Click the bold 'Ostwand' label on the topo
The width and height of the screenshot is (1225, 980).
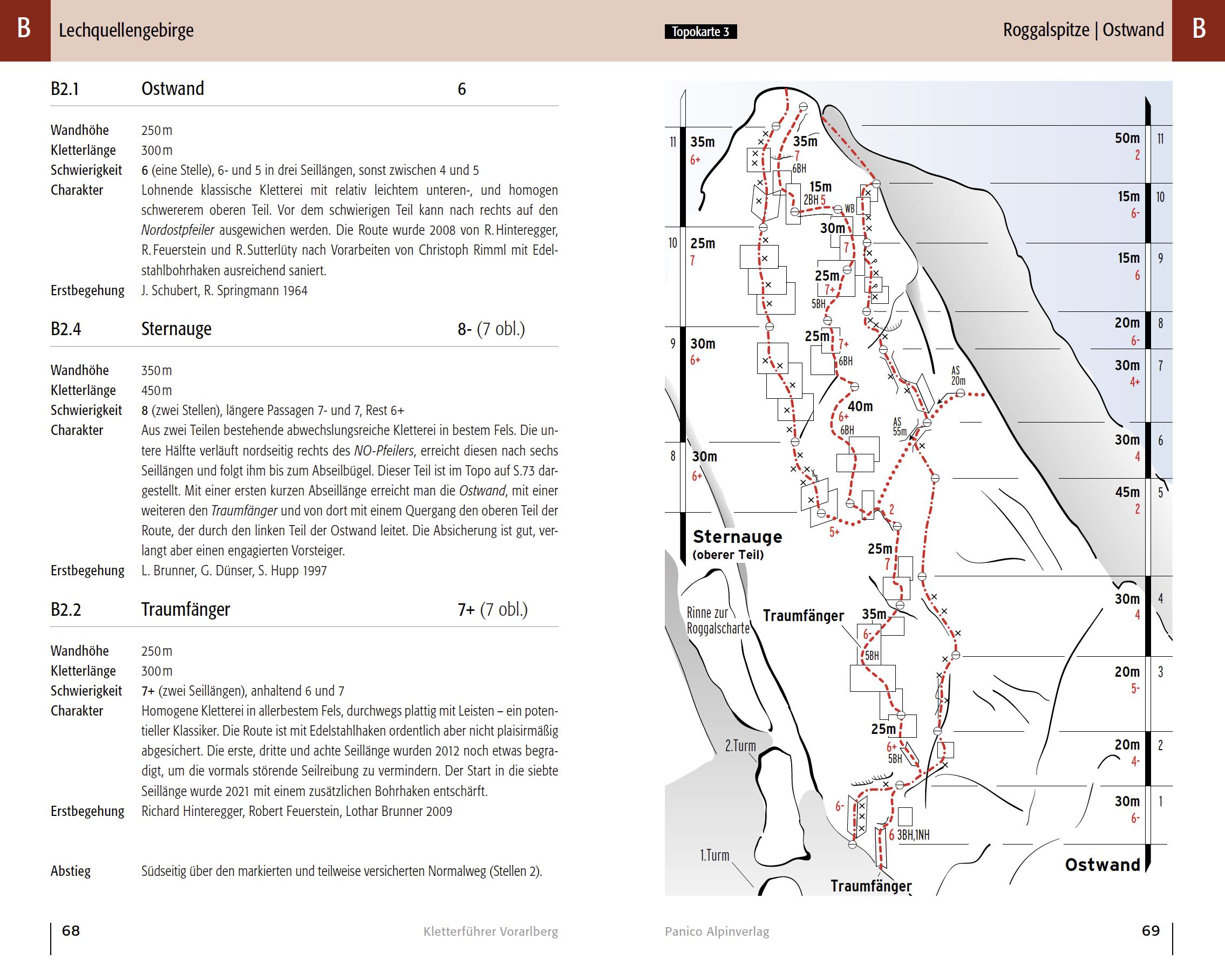[1103, 865]
